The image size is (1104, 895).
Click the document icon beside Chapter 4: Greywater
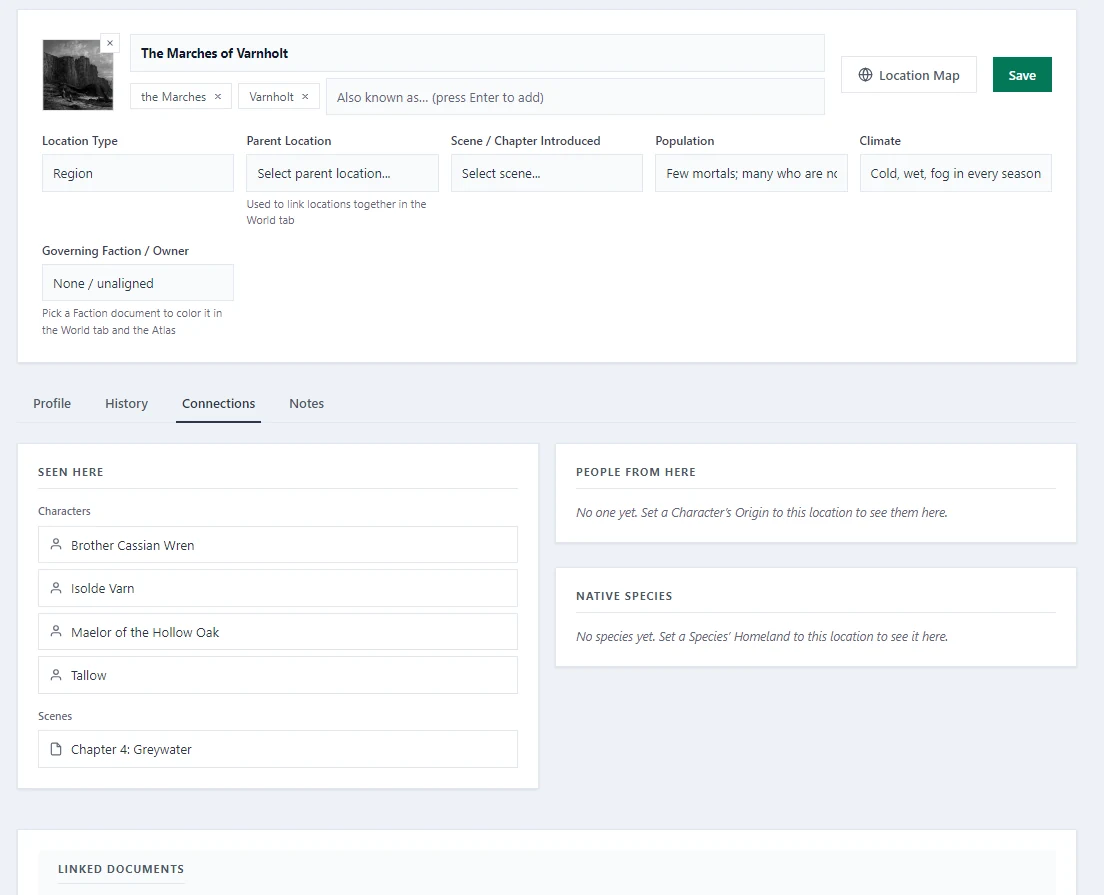pos(56,749)
